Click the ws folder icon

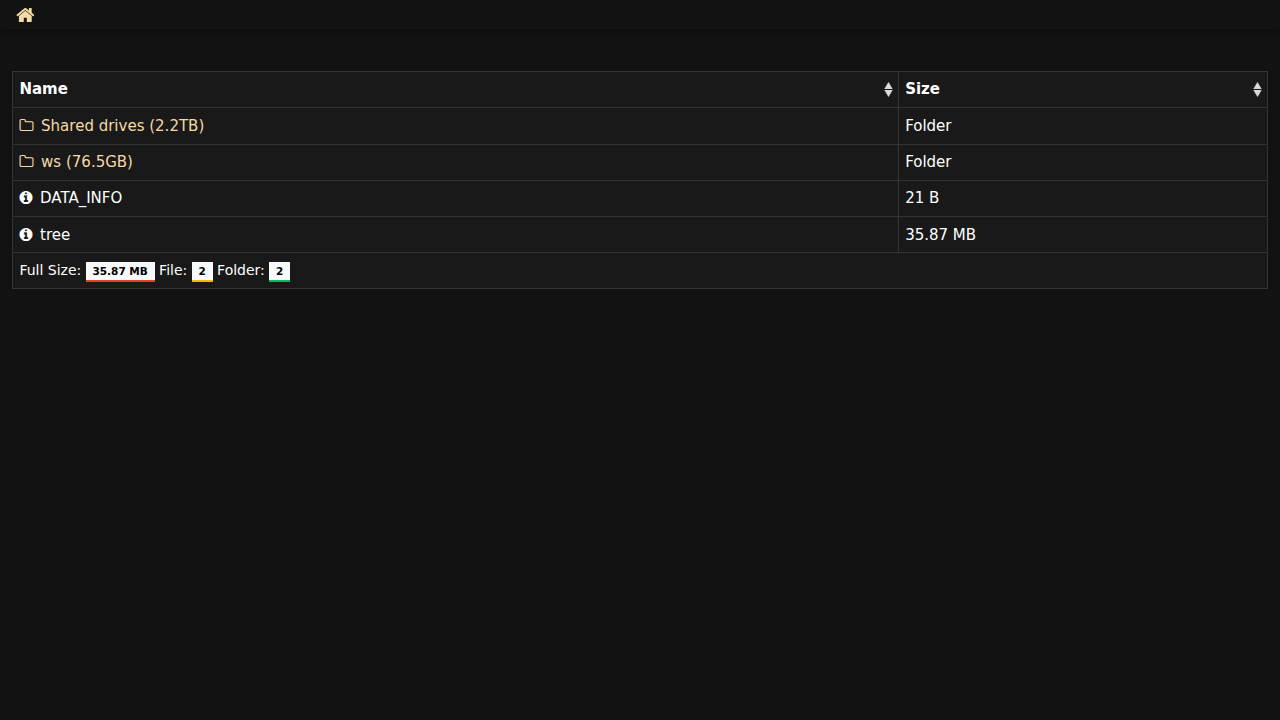[x=27, y=162]
